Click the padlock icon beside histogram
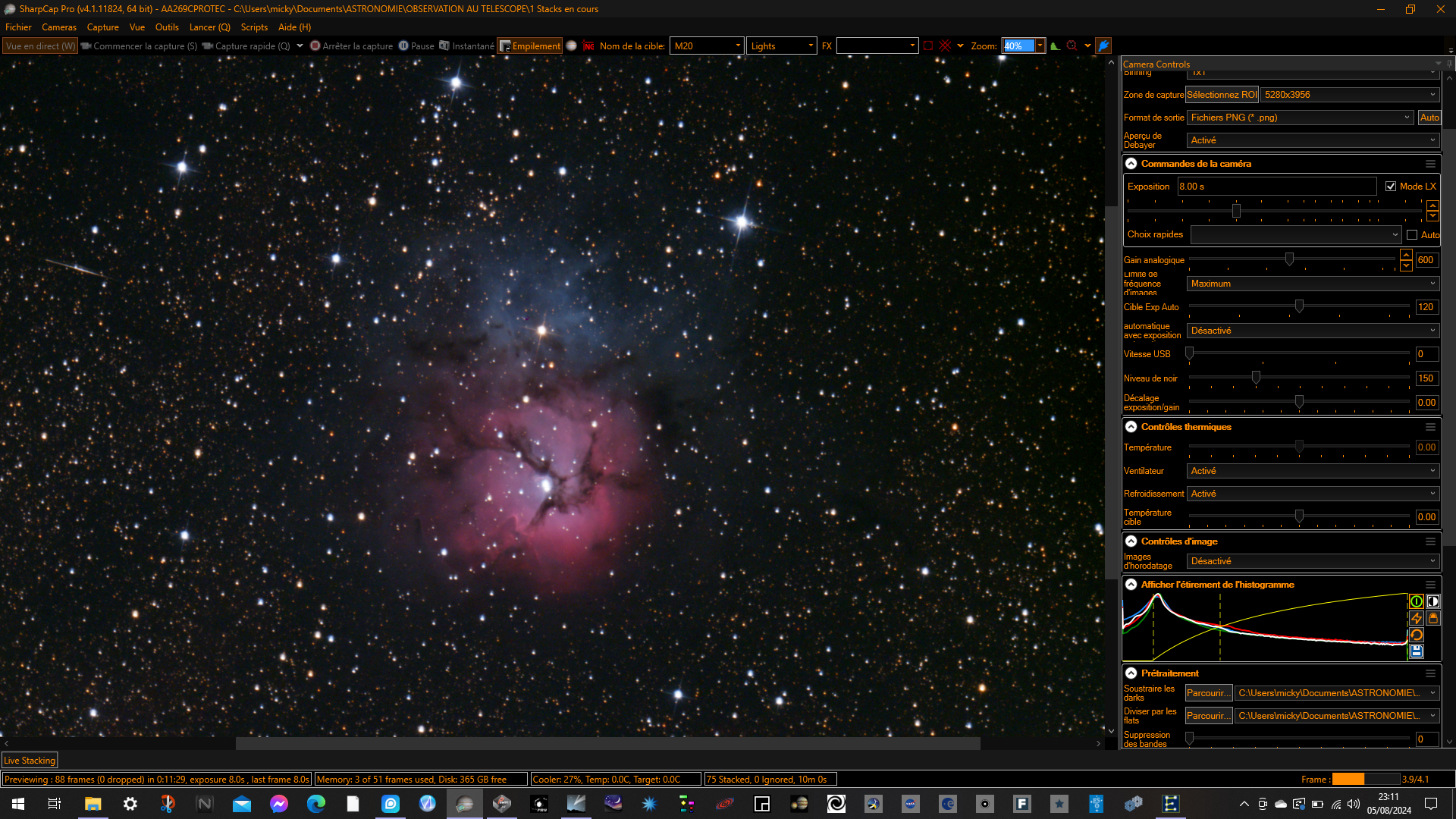The width and height of the screenshot is (1456, 819). click(1432, 618)
